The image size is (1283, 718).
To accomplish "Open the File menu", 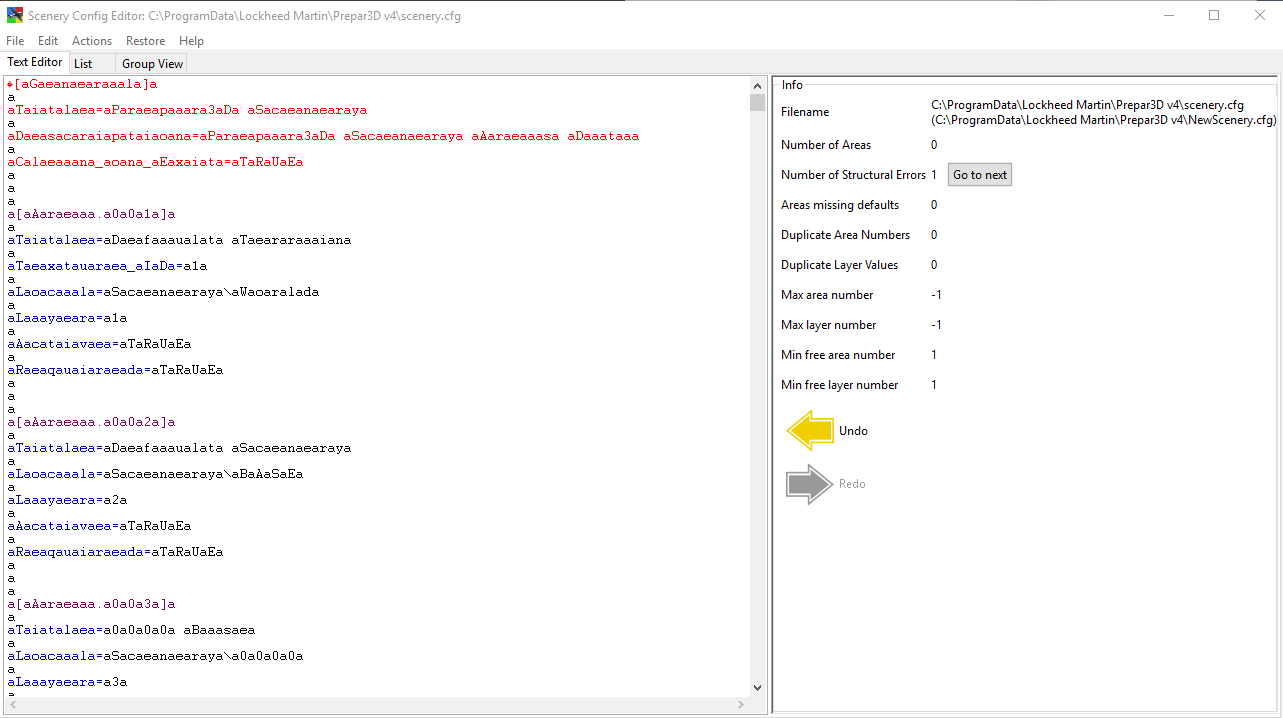I will point(15,41).
